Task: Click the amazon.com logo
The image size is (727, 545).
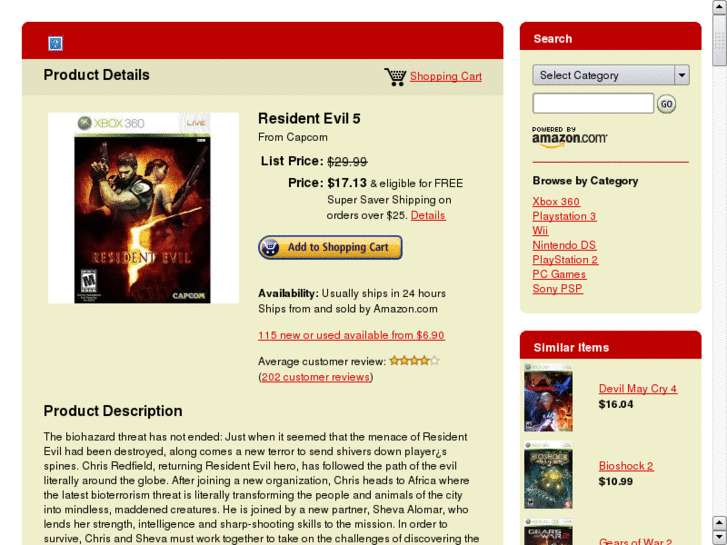Action: click(569, 137)
